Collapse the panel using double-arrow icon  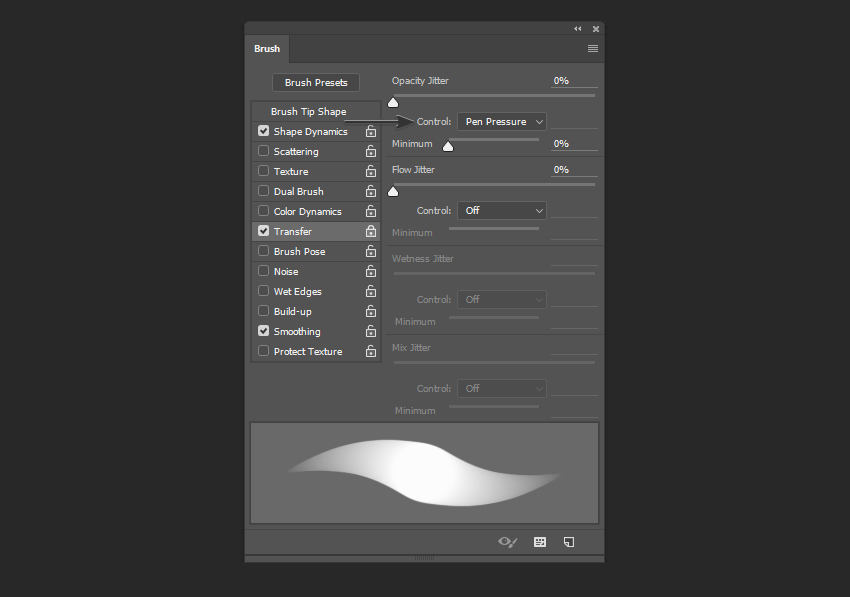click(x=577, y=29)
